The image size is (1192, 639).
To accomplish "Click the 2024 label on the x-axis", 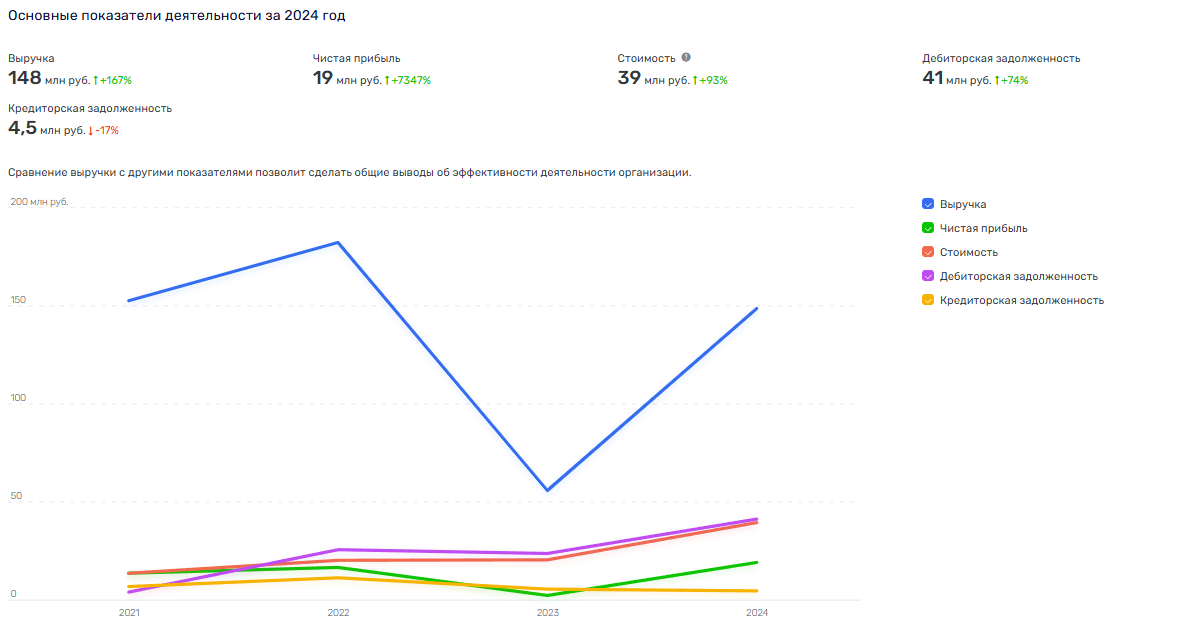I will click(x=757, y=612).
